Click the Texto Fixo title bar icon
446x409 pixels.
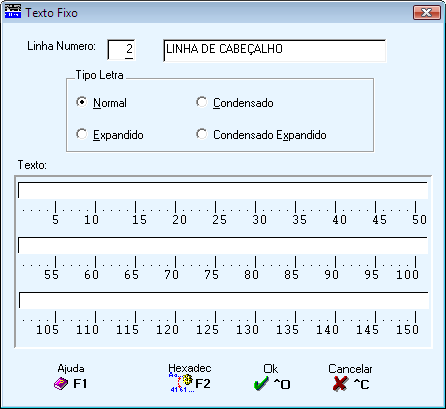coord(13,11)
